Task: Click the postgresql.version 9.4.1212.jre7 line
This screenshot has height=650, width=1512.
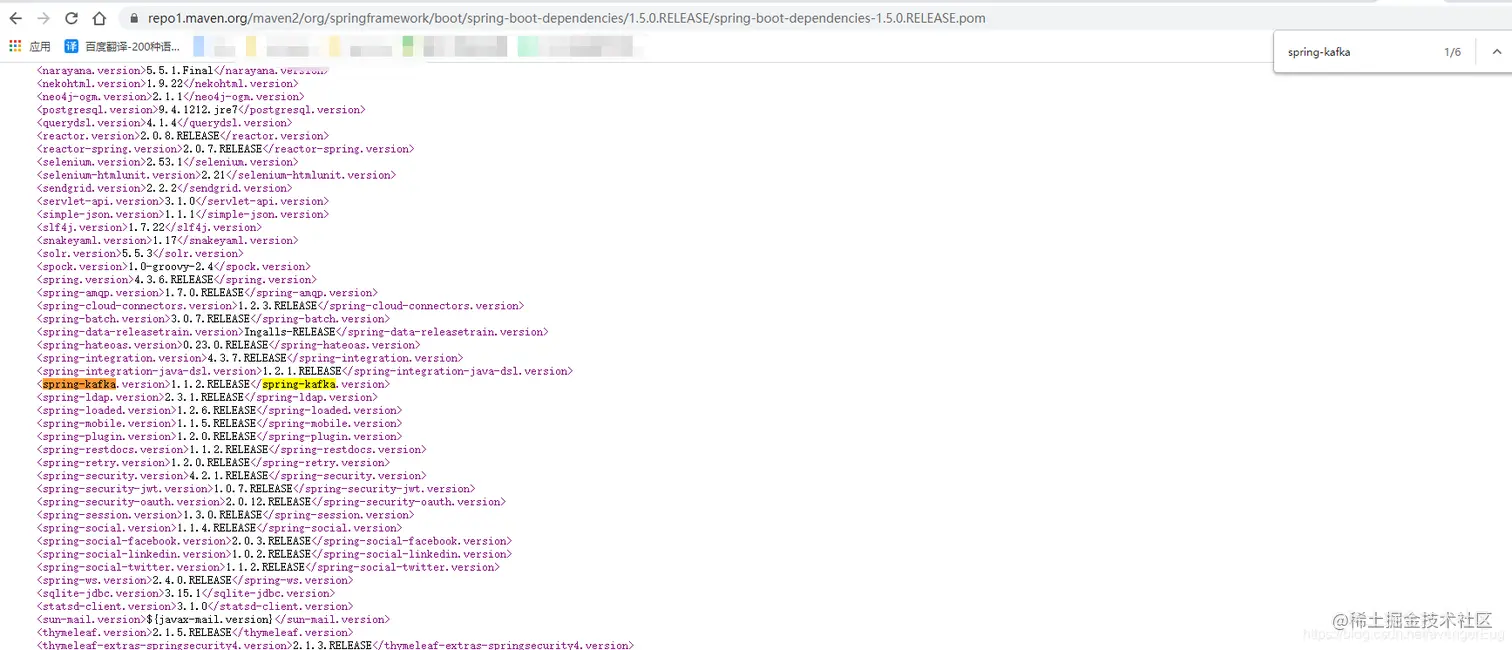Action: [201, 110]
